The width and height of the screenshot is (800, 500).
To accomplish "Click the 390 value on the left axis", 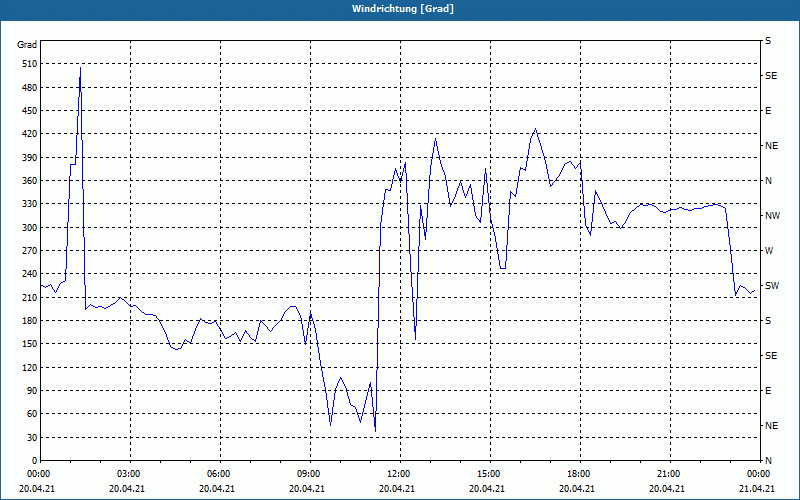I will [x=30, y=158].
